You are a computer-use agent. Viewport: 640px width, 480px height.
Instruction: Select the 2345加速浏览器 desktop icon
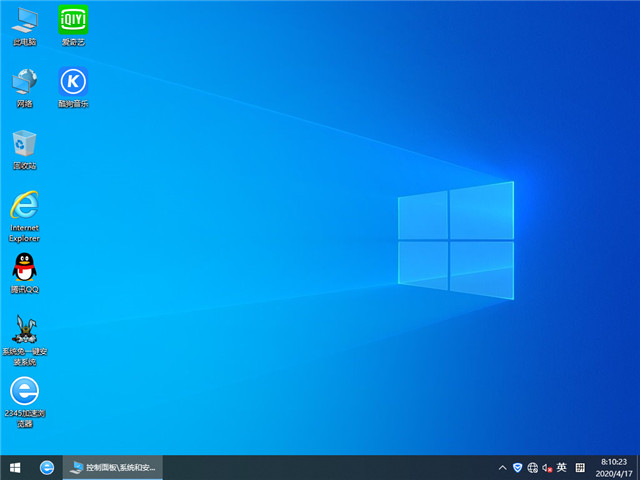point(24,402)
